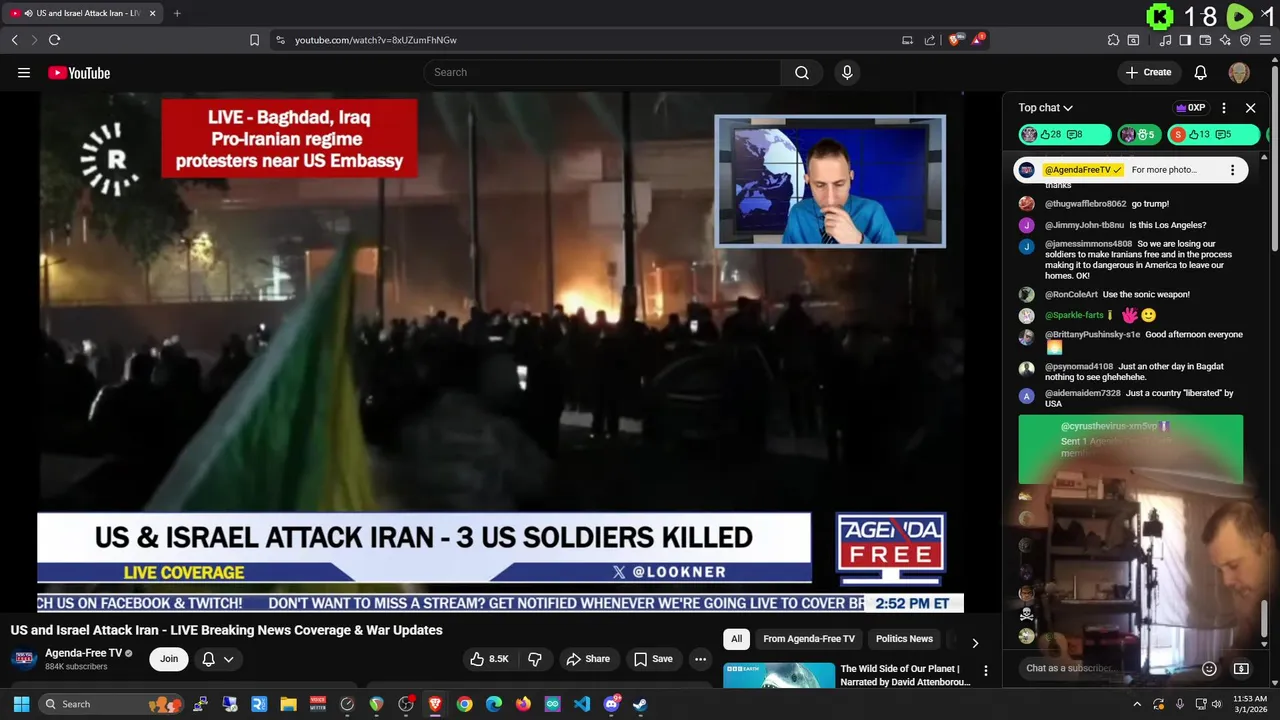Image resolution: width=1280 pixels, height=720 pixels.
Task: Open live chat options three dots
Action: coord(1224,108)
